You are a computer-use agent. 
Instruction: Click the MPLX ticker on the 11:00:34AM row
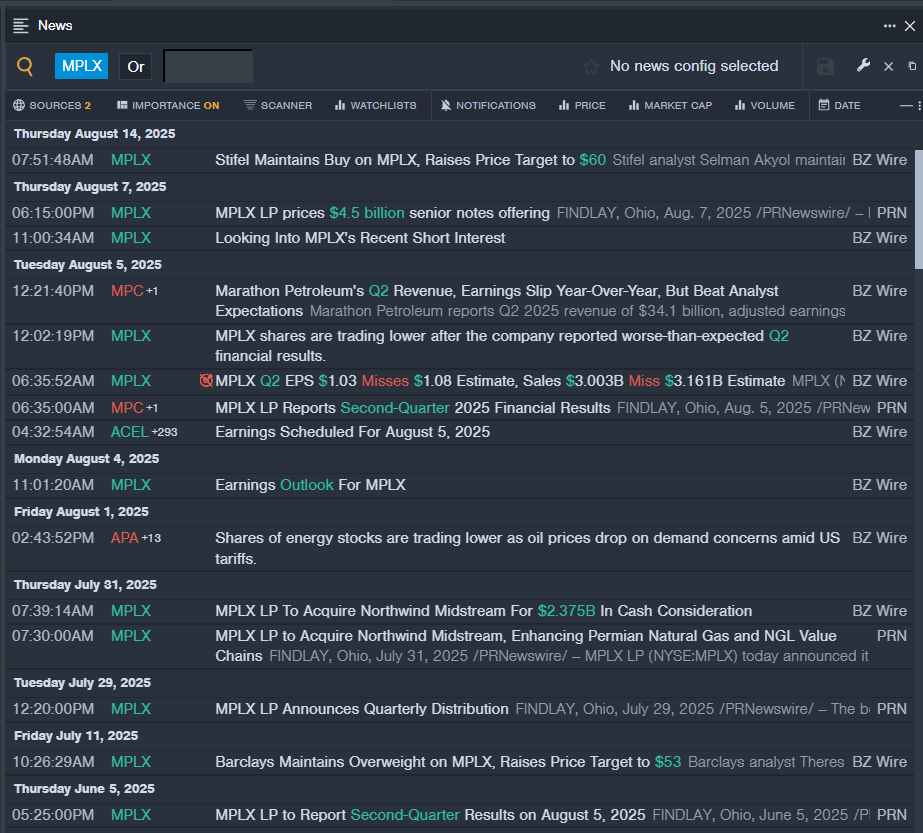tap(131, 238)
